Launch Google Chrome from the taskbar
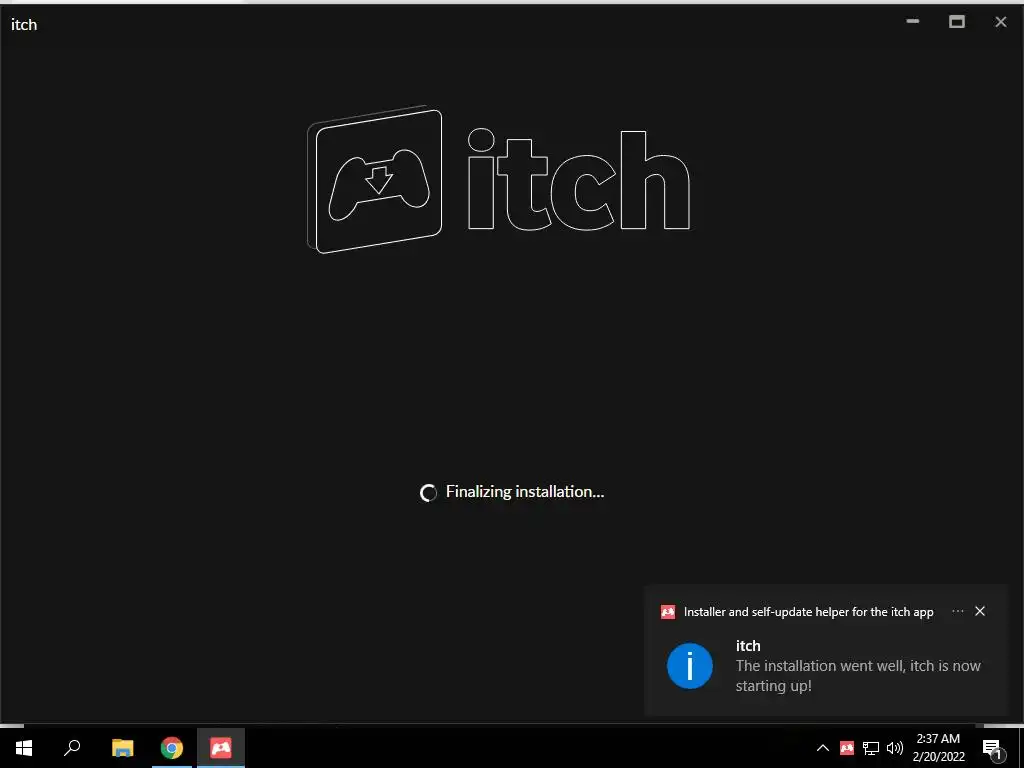The width and height of the screenshot is (1024, 768). point(172,748)
